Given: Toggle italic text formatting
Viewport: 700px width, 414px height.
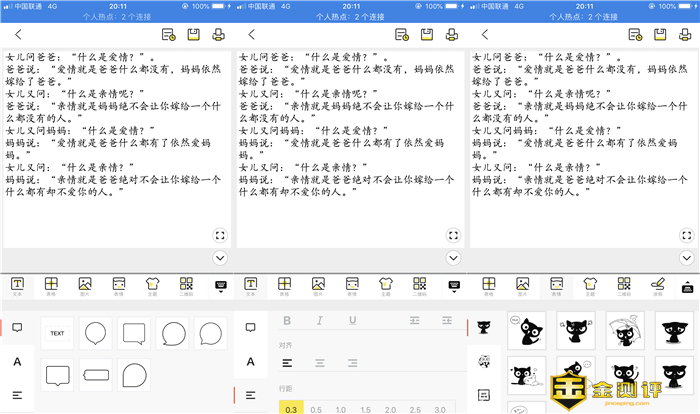Looking at the screenshot, I should (320, 321).
